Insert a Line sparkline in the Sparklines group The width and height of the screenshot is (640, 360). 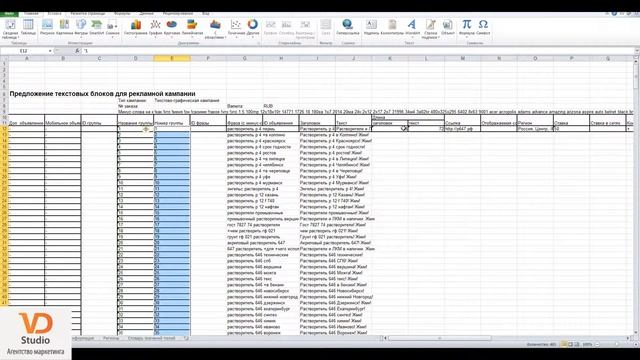[x=270, y=27]
